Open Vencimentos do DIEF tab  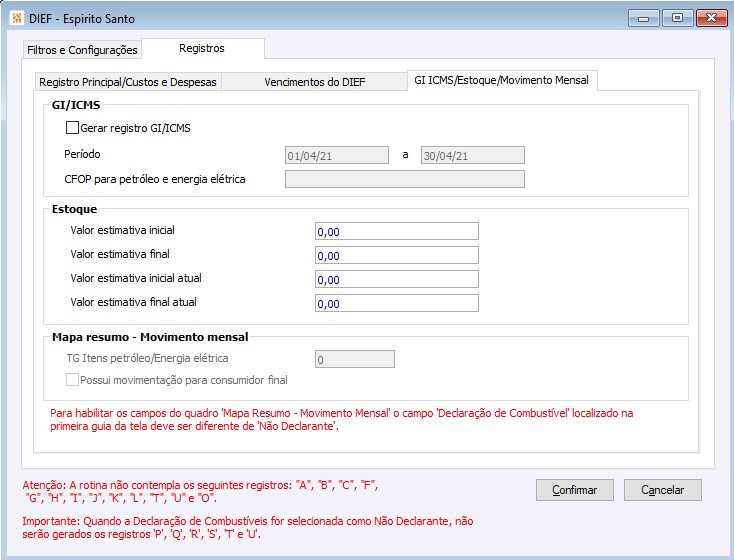tap(315, 82)
